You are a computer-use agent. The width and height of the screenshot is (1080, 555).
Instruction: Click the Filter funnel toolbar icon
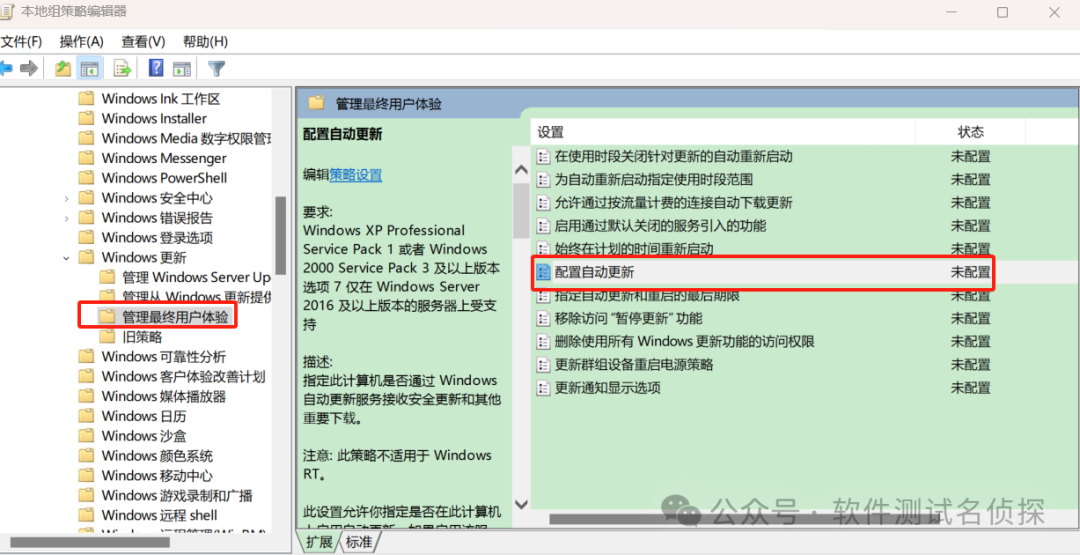pos(216,68)
